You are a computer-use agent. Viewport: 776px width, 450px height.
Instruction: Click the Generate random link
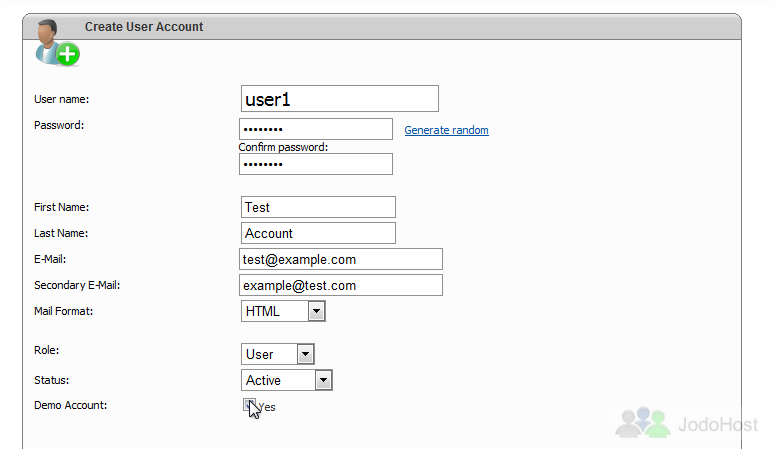tap(446, 130)
